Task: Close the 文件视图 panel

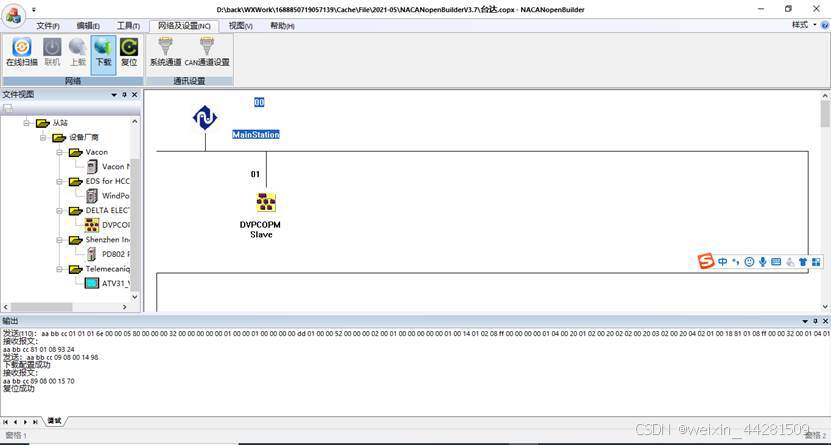Action: coord(135,95)
